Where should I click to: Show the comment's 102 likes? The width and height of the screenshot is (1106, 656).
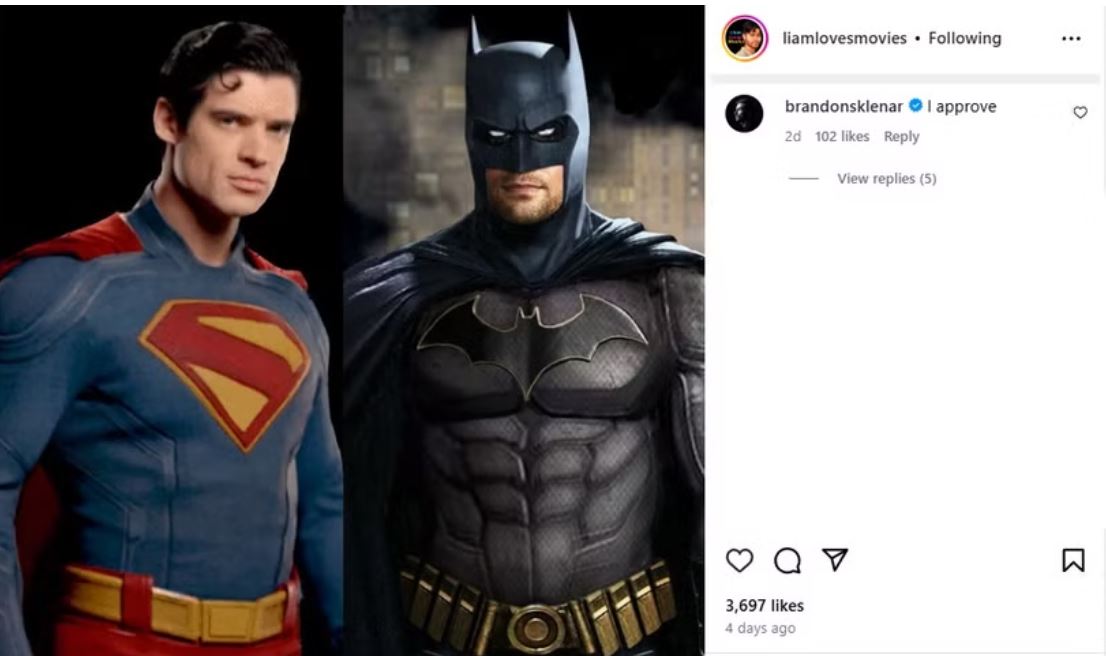(x=842, y=137)
